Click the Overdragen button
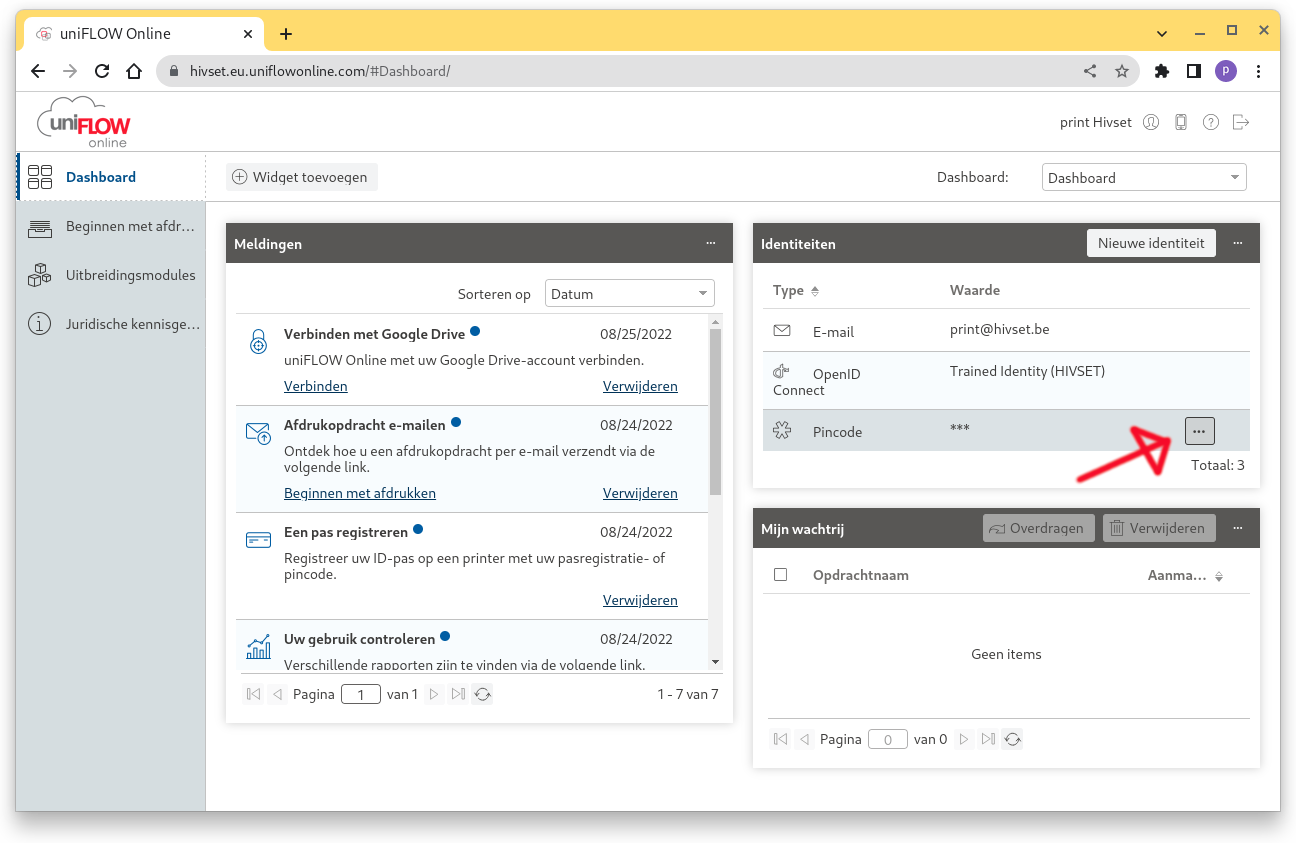The width and height of the screenshot is (1296, 843). point(1039,528)
